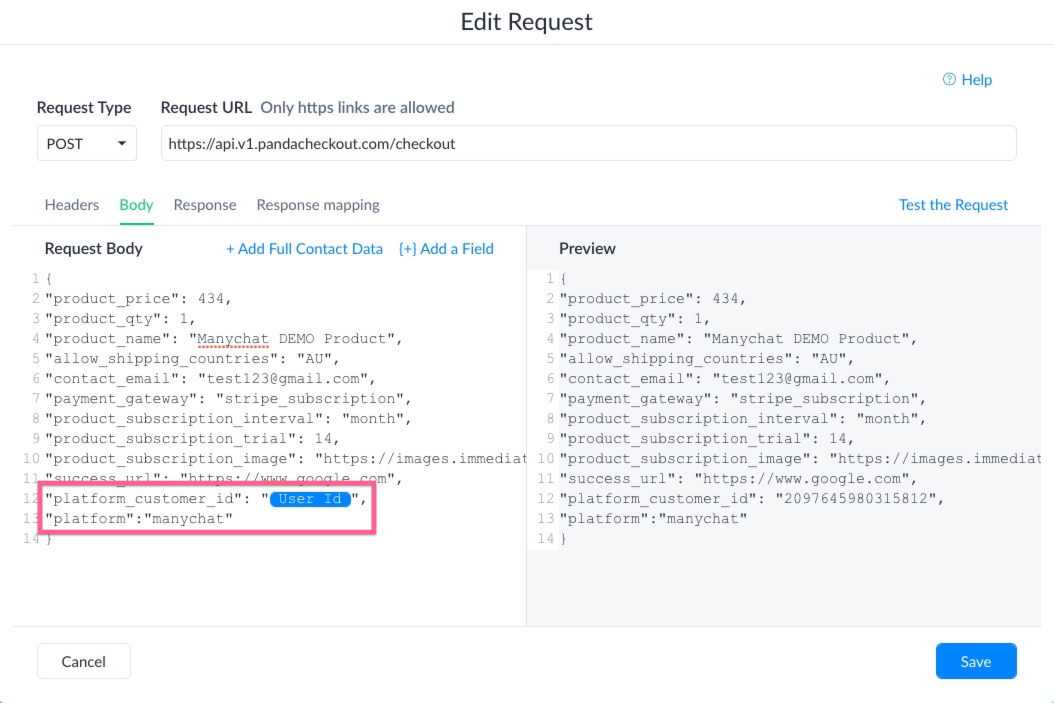Click product_name line in Preview pane
Image resolution: width=1054 pixels, height=703 pixels.
click(x=739, y=339)
